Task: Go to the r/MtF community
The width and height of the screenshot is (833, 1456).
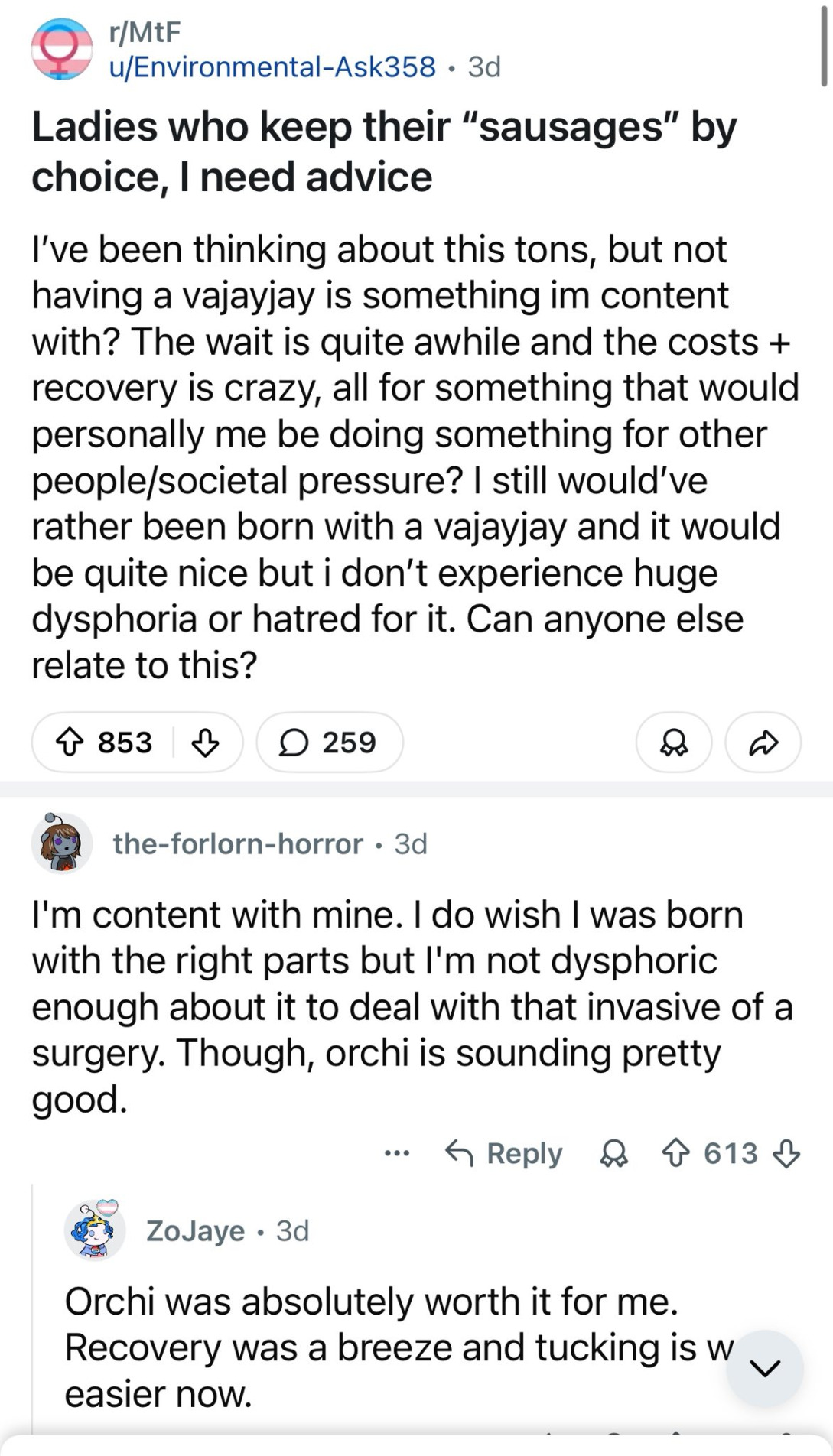Action: click(145, 32)
